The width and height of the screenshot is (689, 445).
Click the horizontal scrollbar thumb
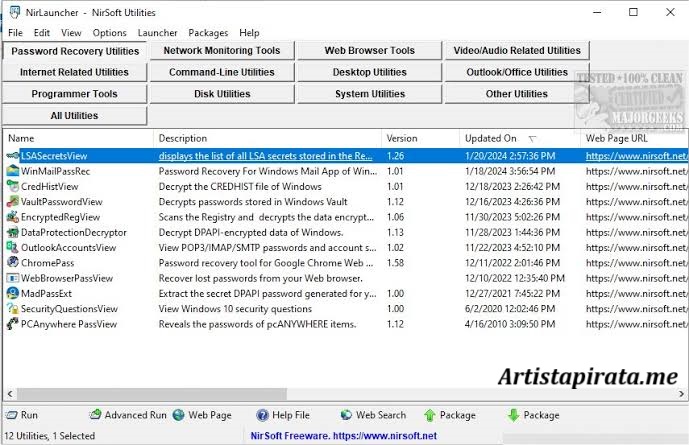click(152, 394)
